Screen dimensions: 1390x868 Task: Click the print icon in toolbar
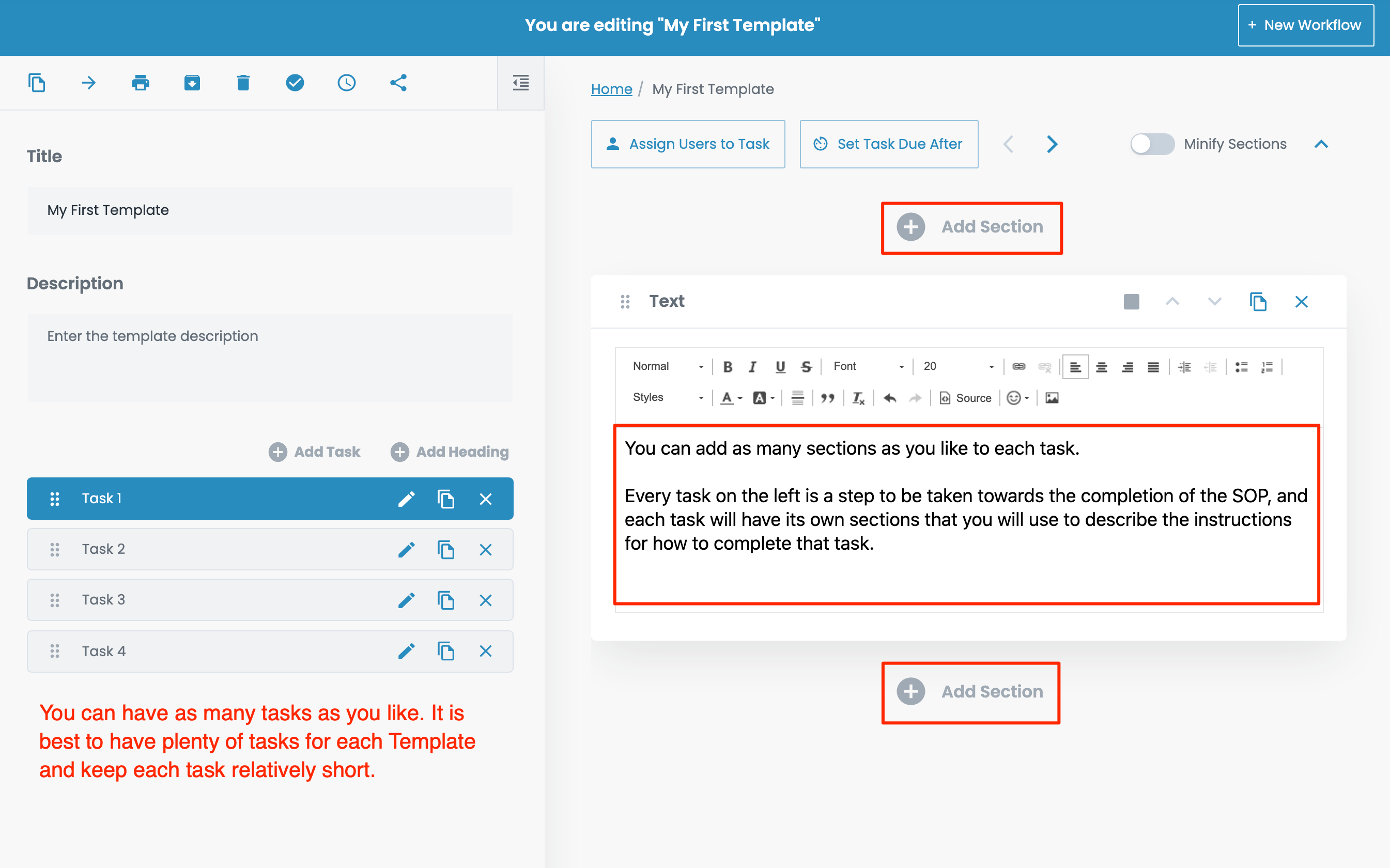140,82
